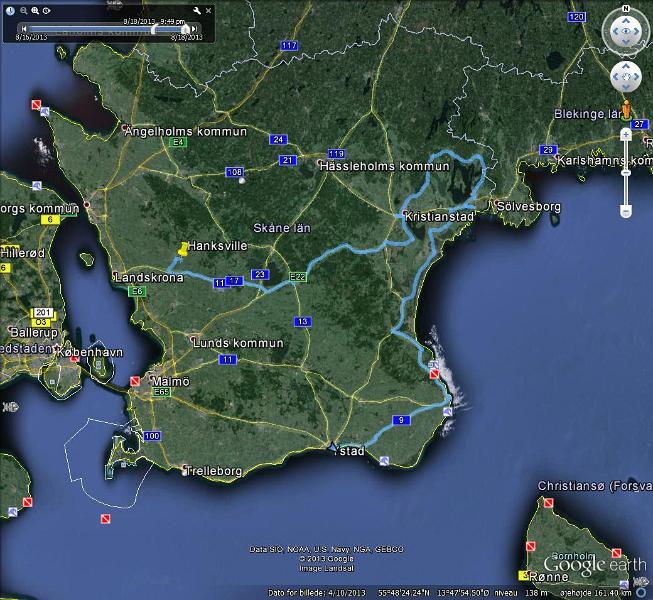Zoom in with plus button
Image resolution: width=653 pixels, height=600 pixels.
pyautogui.click(x=626, y=135)
